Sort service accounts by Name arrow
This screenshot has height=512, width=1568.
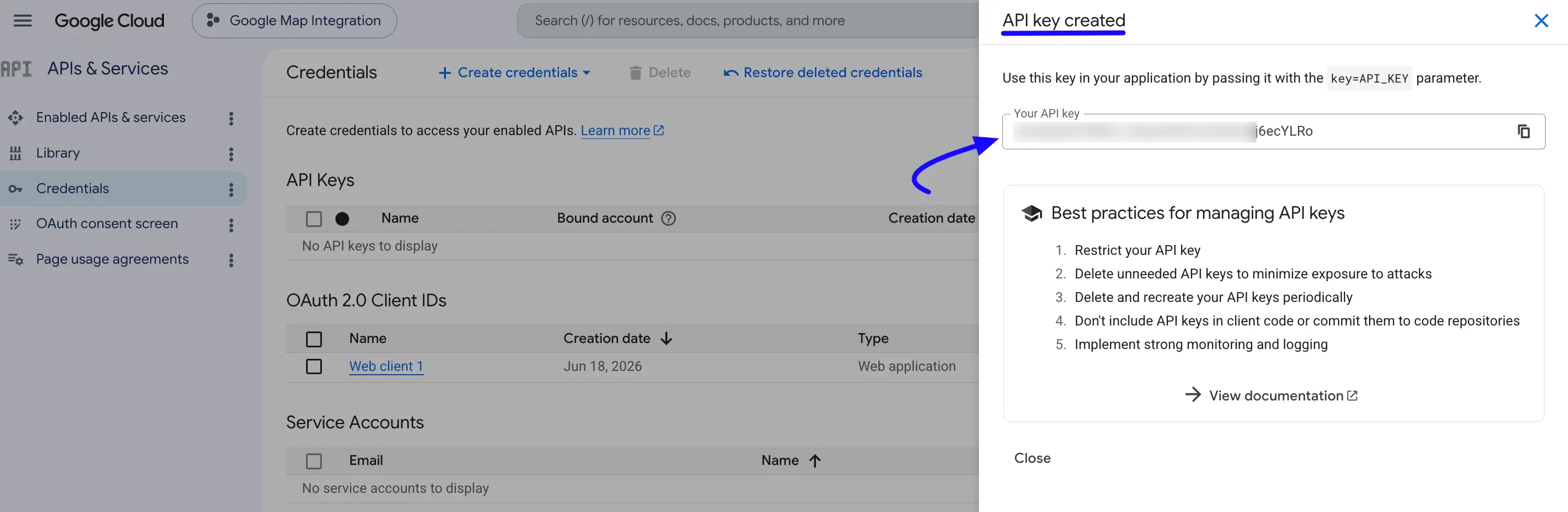tap(815, 461)
